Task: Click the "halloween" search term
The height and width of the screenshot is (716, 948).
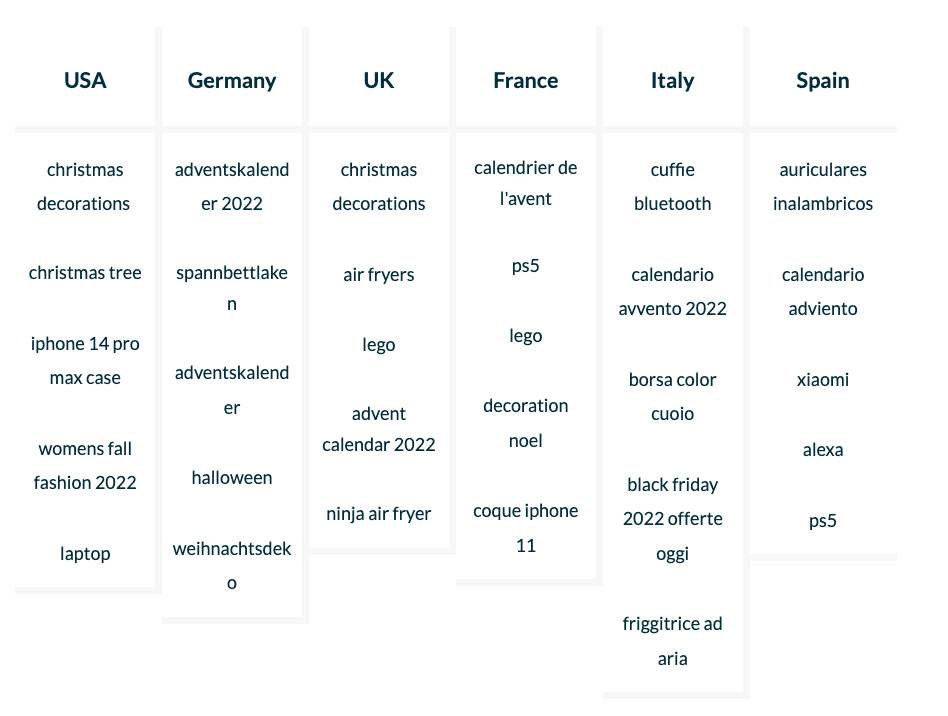Action: pyautogui.click(x=232, y=478)
